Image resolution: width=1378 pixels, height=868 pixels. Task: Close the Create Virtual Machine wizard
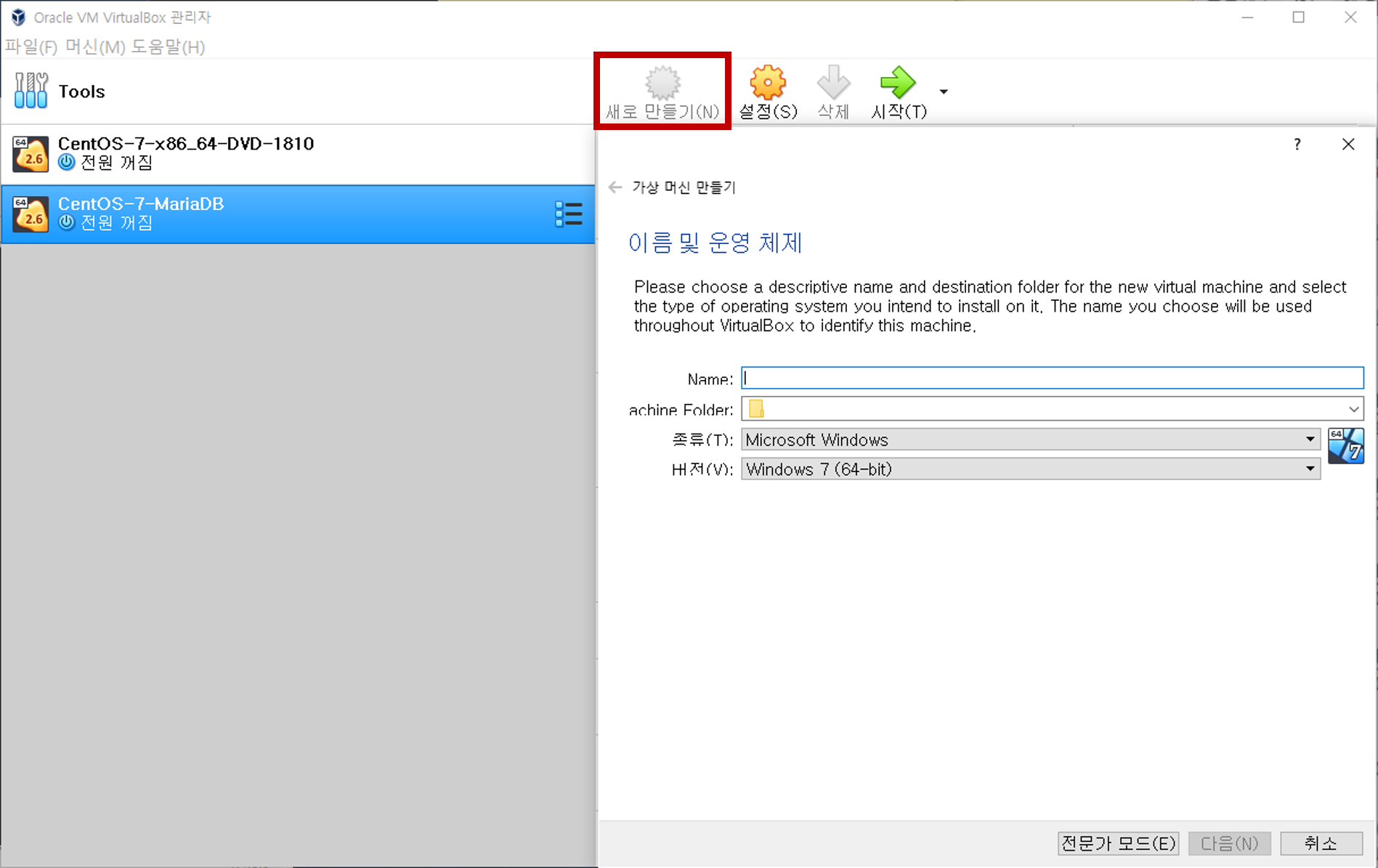point(1348,145)
